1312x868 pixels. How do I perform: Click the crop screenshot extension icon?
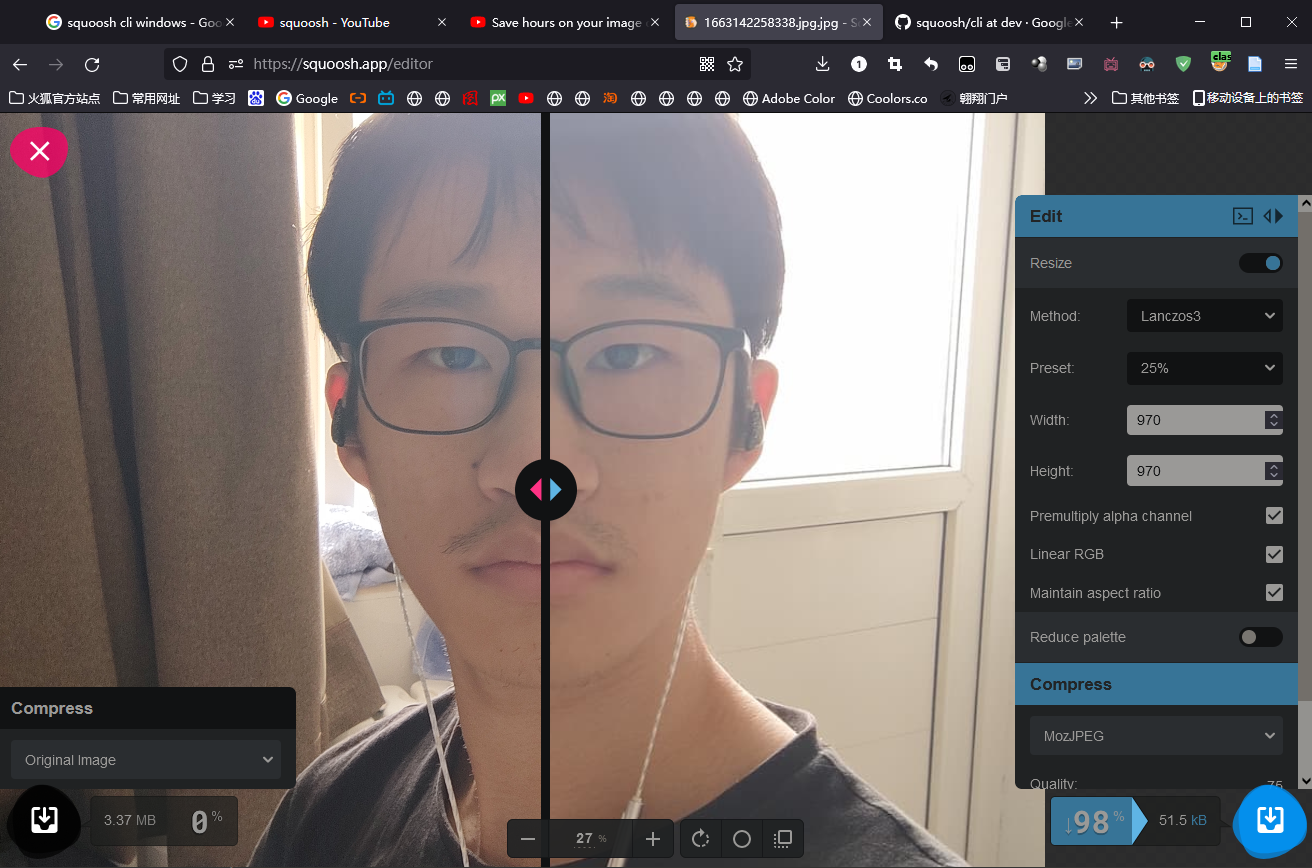tap(895, 64)
